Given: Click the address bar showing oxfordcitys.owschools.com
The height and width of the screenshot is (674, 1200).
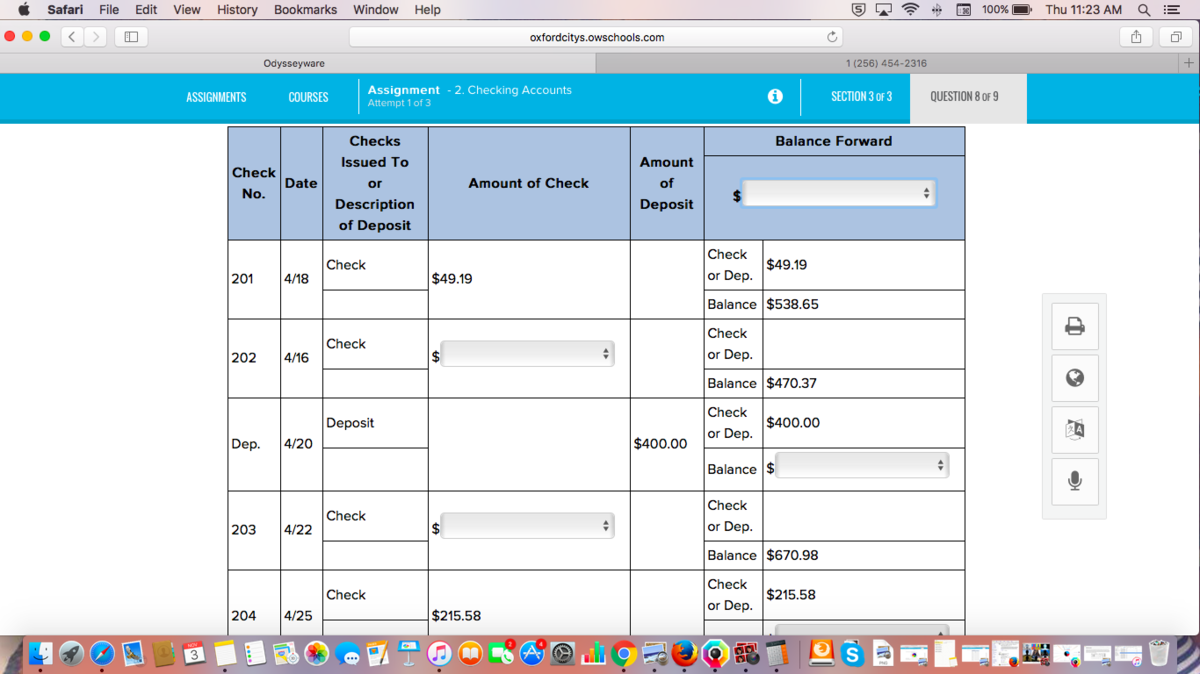Looking at the screenshot, I should [x=596, y=37].
